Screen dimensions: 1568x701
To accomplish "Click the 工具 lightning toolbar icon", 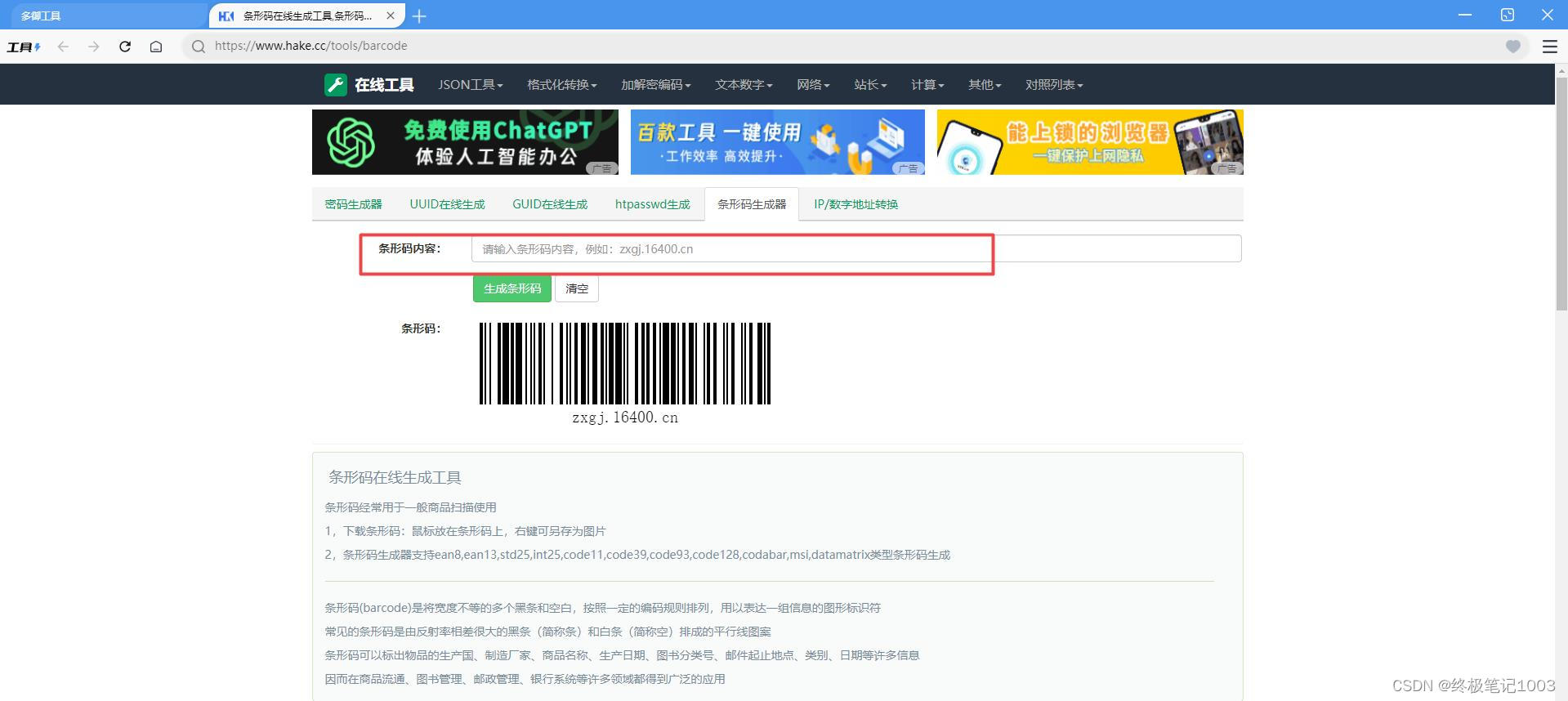I will coord(24,47).
